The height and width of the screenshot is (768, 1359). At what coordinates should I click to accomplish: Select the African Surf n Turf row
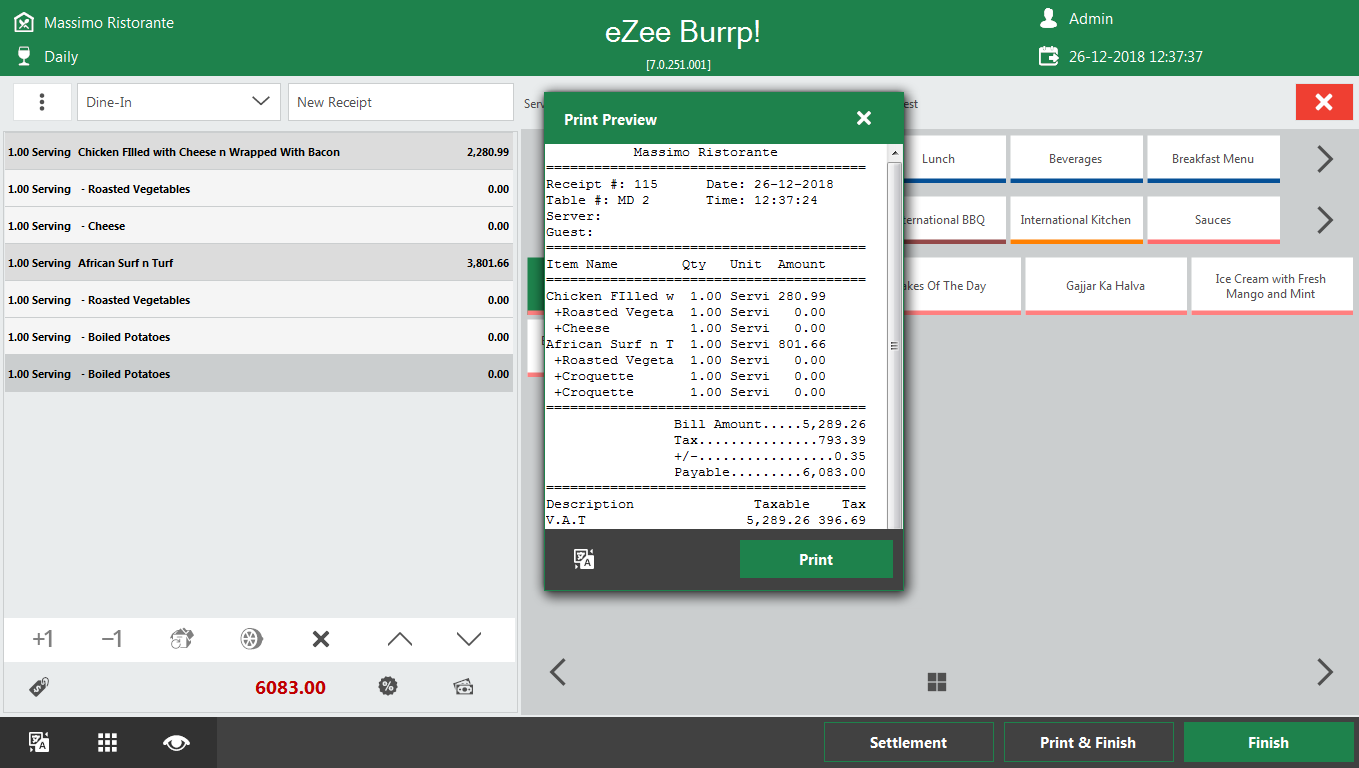259,263
